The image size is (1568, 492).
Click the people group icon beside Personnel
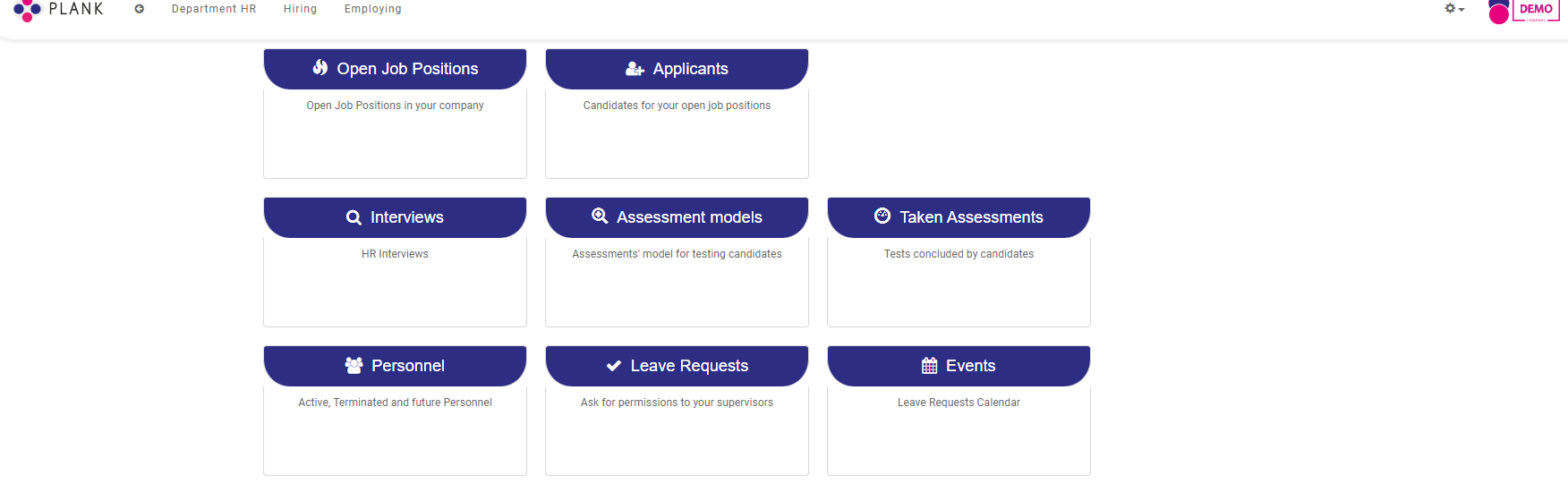(354, 366)
